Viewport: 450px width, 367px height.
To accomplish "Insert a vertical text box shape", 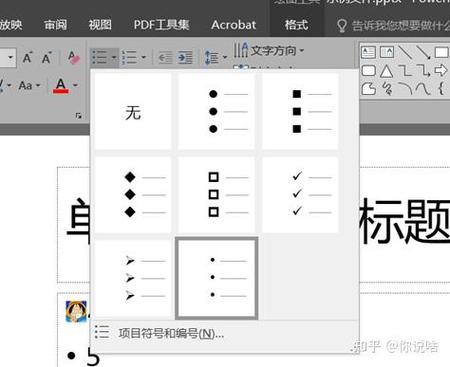I will tap(387, 52).
